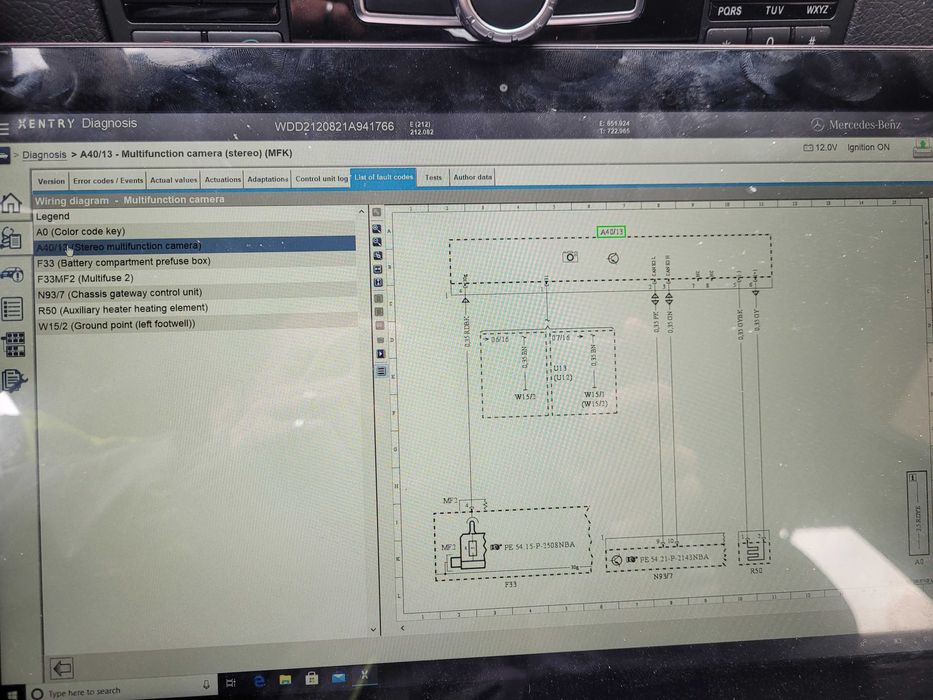The width and height of the screenshot is (933, 700).
Task: Open File Explorer from the taskbar
Action: [285, 679]
